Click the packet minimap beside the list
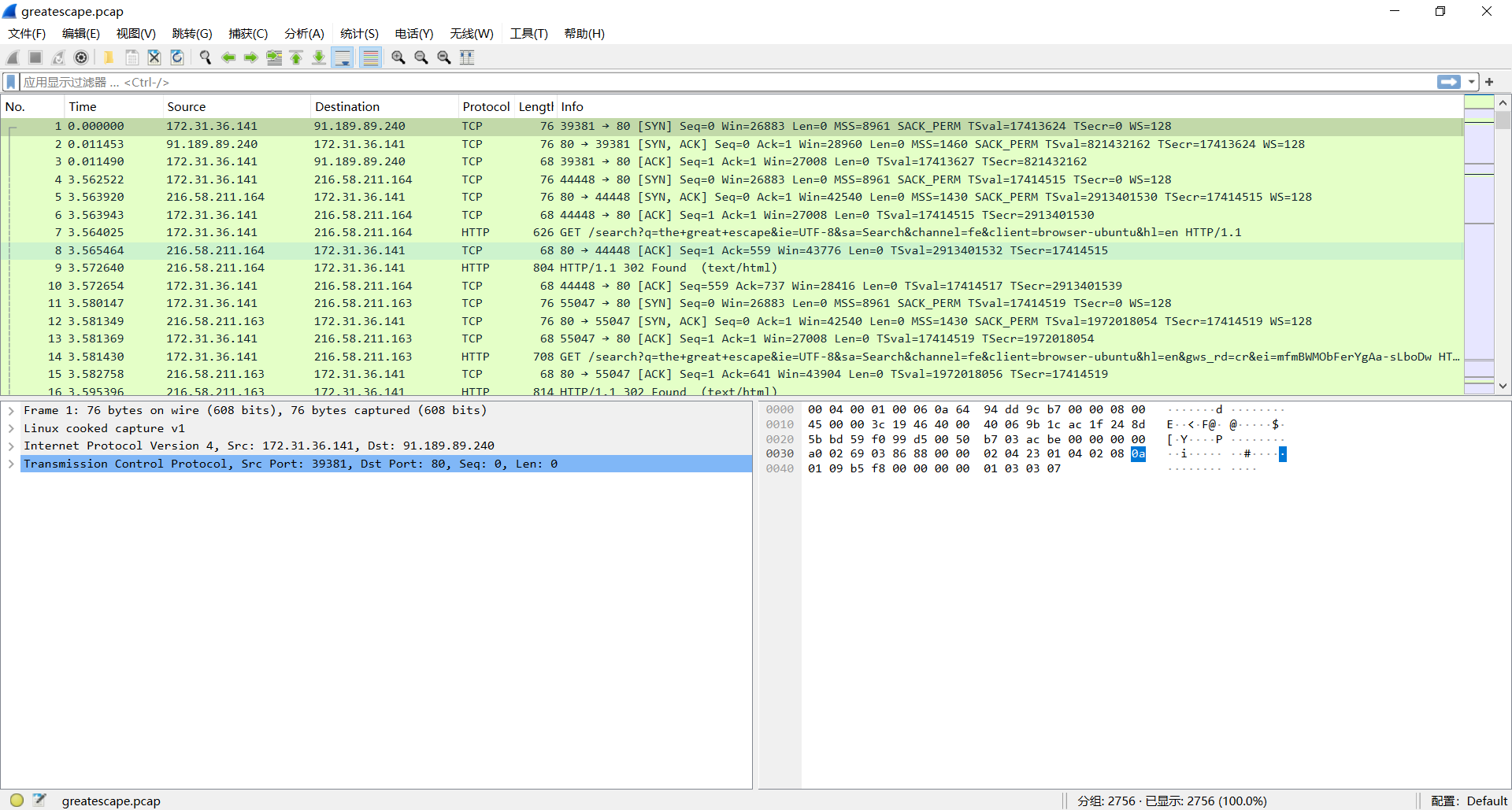 [1479, 244]
